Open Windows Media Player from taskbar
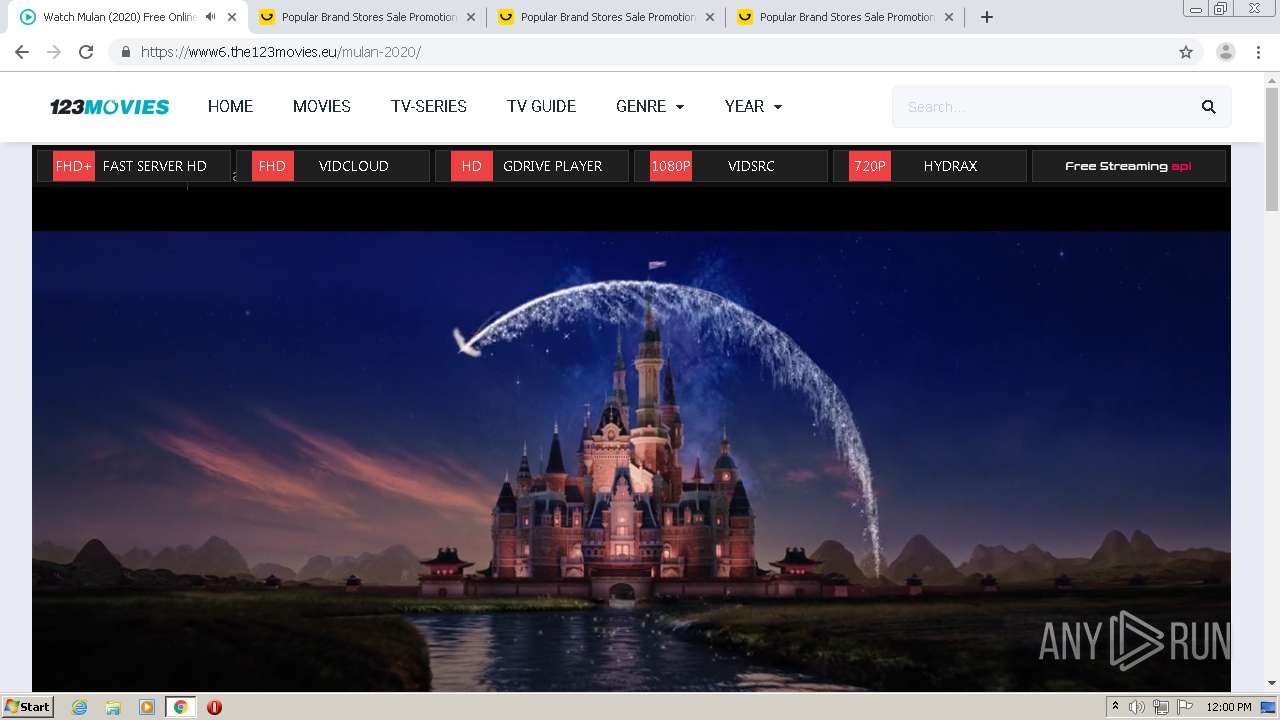The width and height of the screenshot is (1280, 720). tap(147, 707)
